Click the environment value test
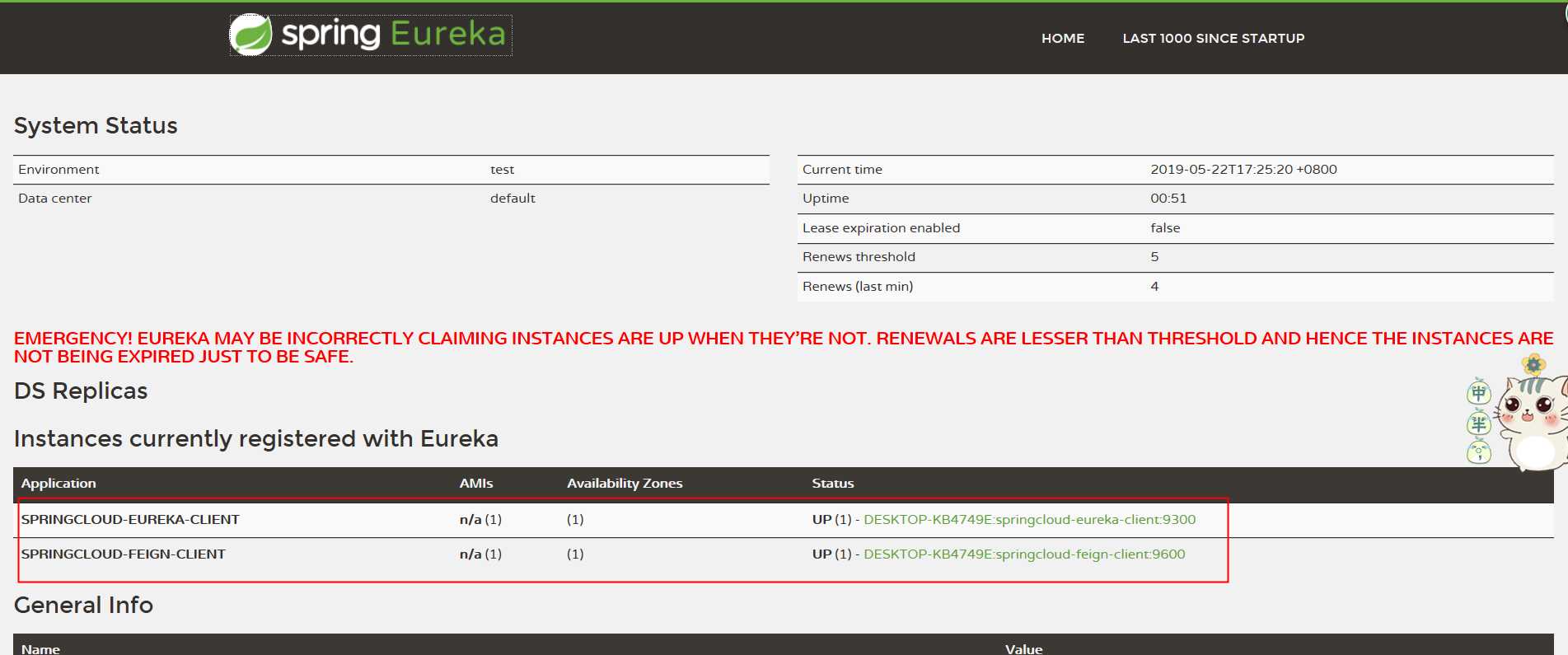This screenshot has width=1568, height=655. click(502, 169)
